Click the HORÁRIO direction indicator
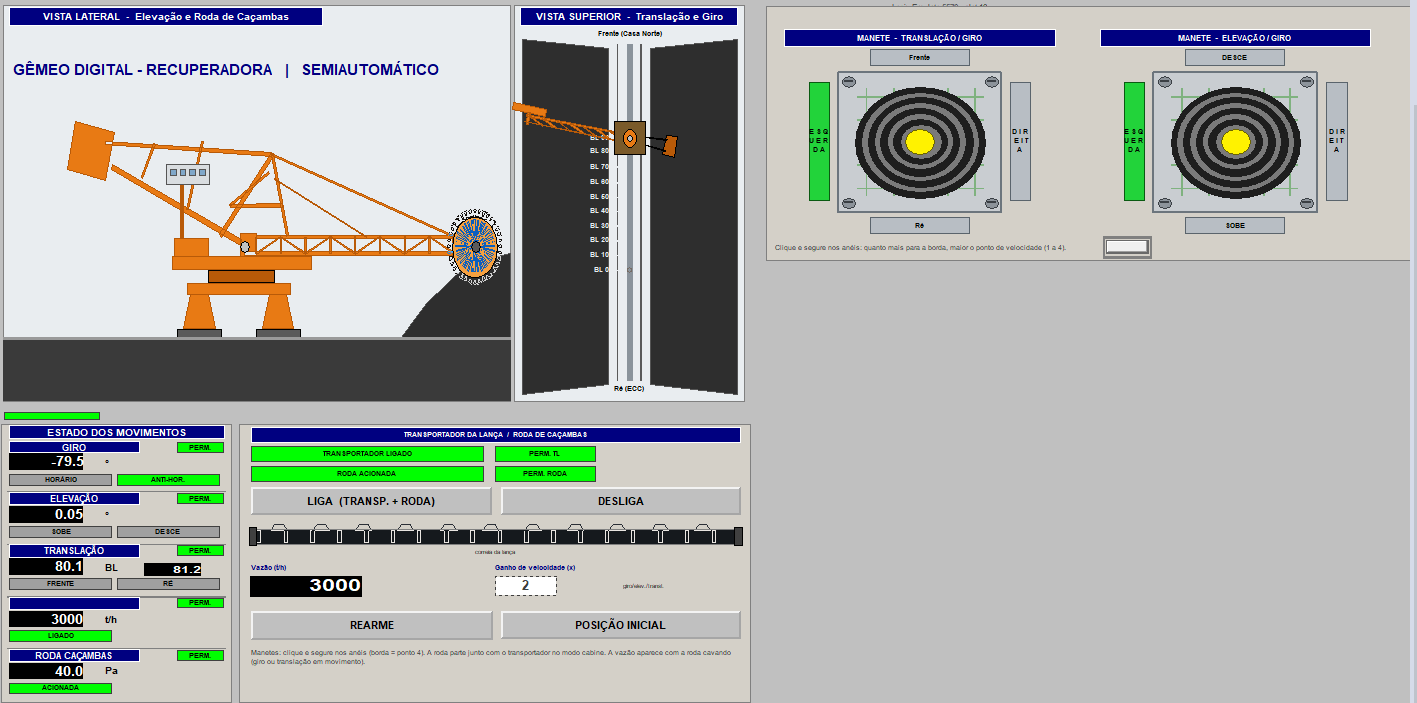Image resolution: width=1417 pixels, height=703 pixels. (61, 480)
